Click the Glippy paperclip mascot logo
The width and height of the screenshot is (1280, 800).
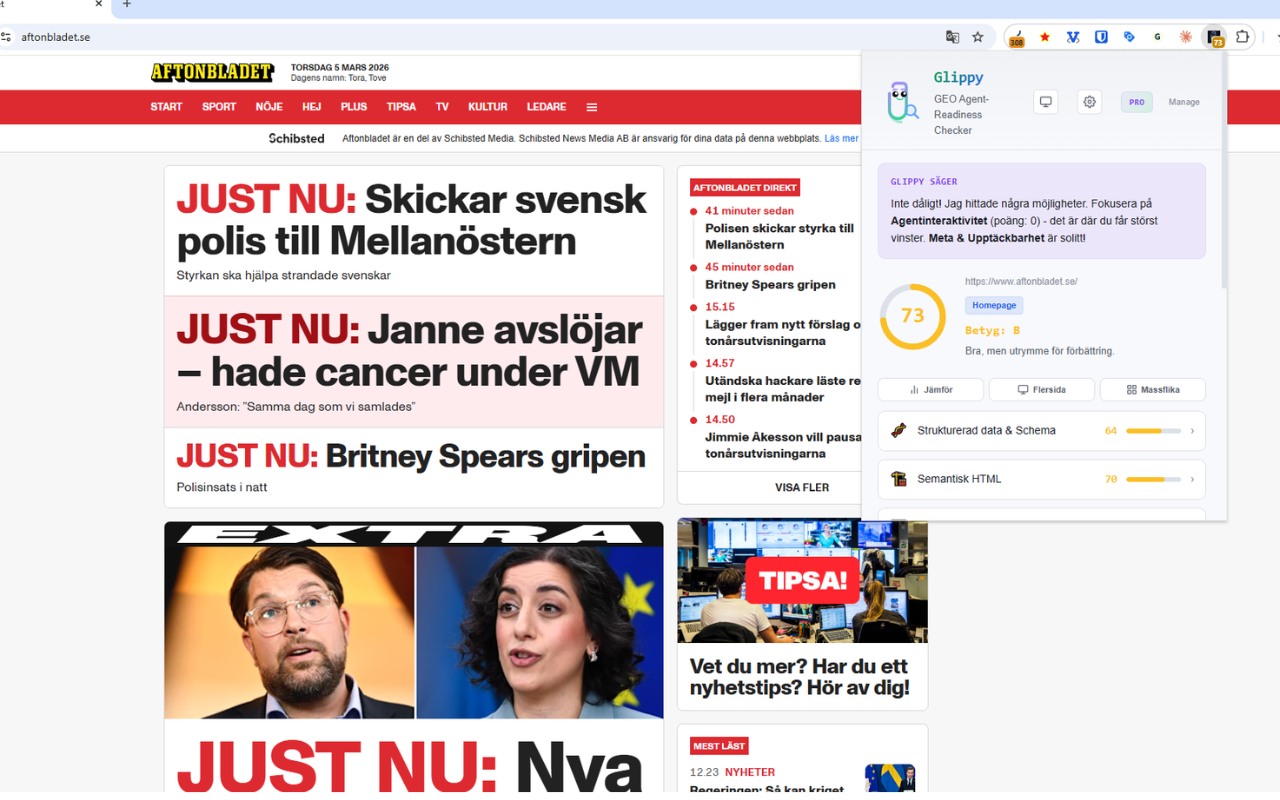pos(902,102)
